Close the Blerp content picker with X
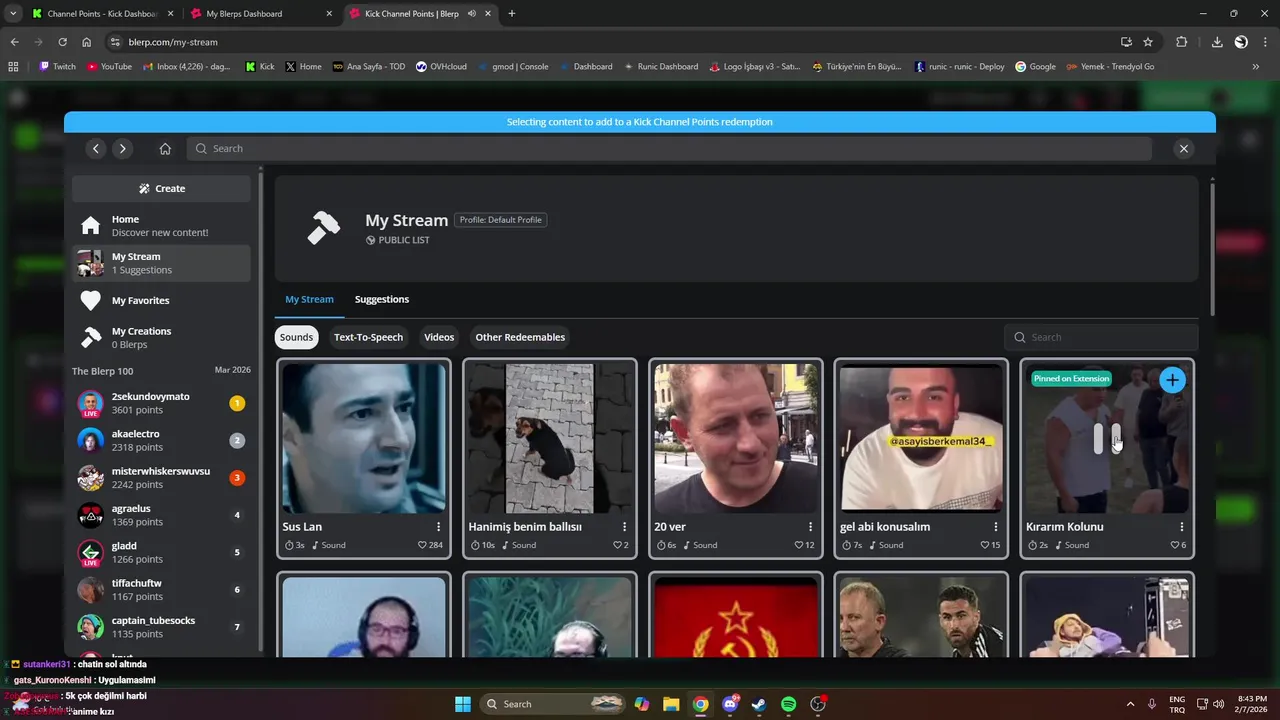Image resolution: width=1280 pixels, height=720 pixels. pyautogui.click(x=1184, y=148)
